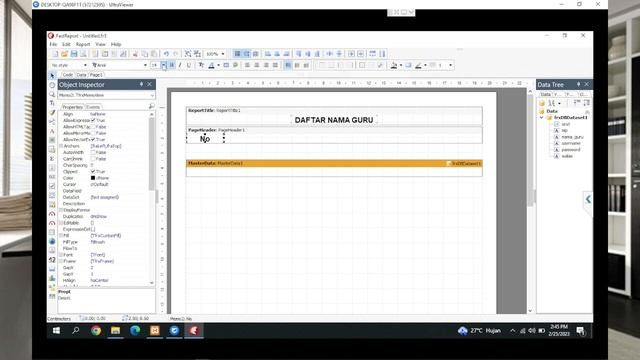The height and width of the screenshot is (360, 640).
Task: Toggle Underline text formatting
Action: (x=189, y=65)
